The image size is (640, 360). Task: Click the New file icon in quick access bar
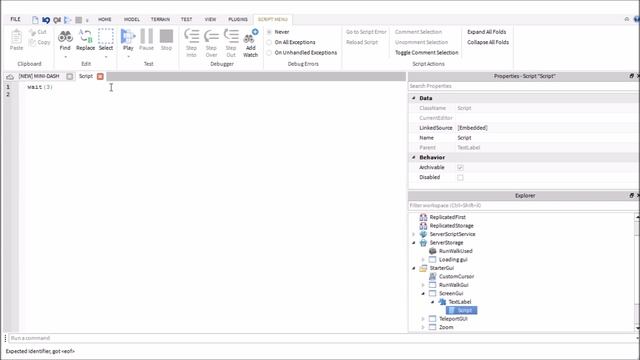[35, 20]
